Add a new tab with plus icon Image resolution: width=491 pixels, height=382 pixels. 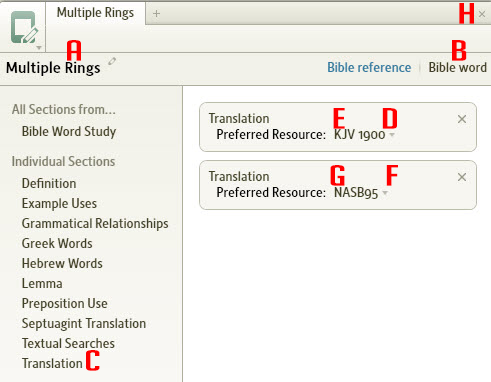click(x=156, y=13)
